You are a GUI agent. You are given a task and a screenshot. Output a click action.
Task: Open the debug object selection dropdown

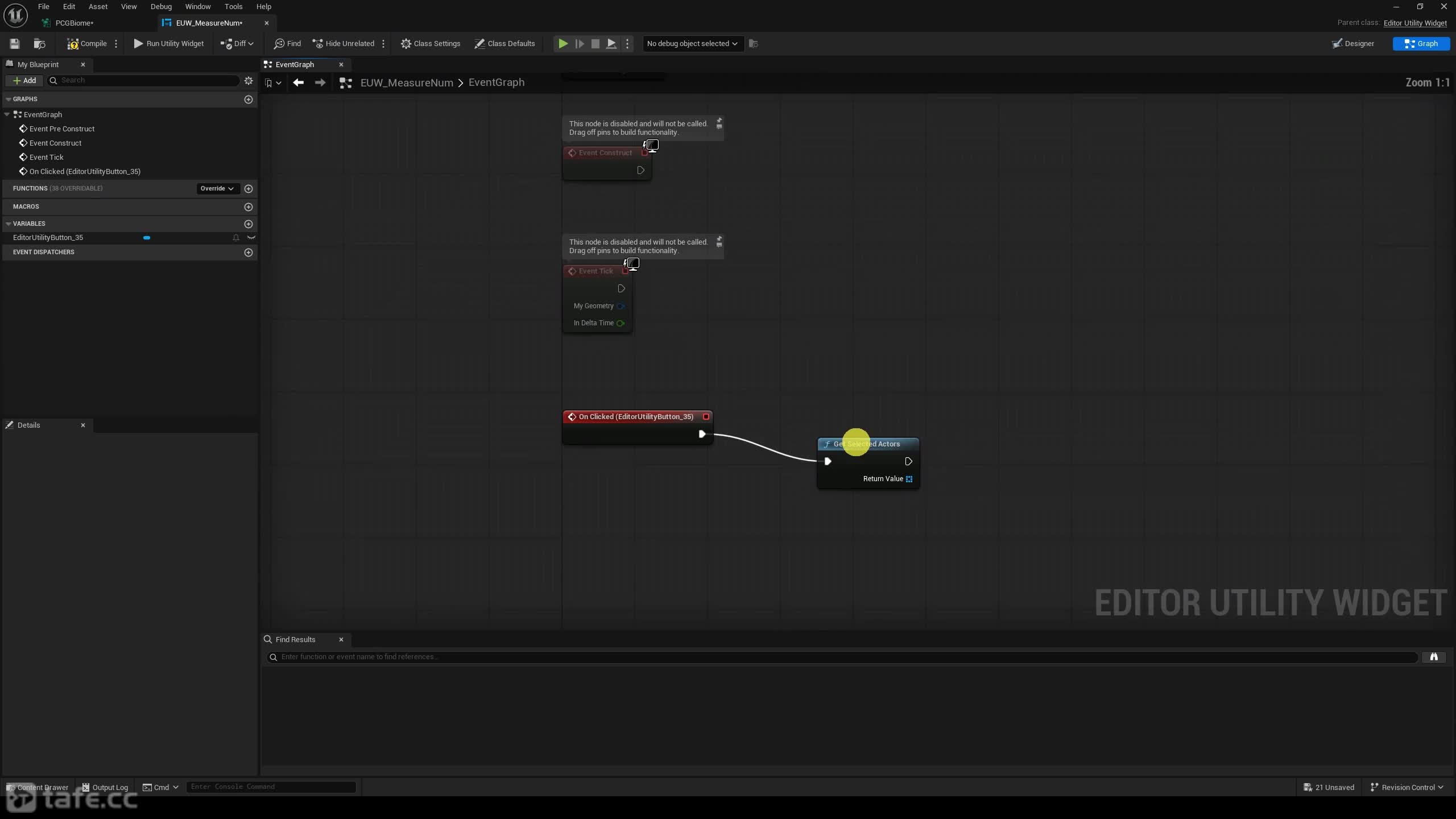point(692,43)
